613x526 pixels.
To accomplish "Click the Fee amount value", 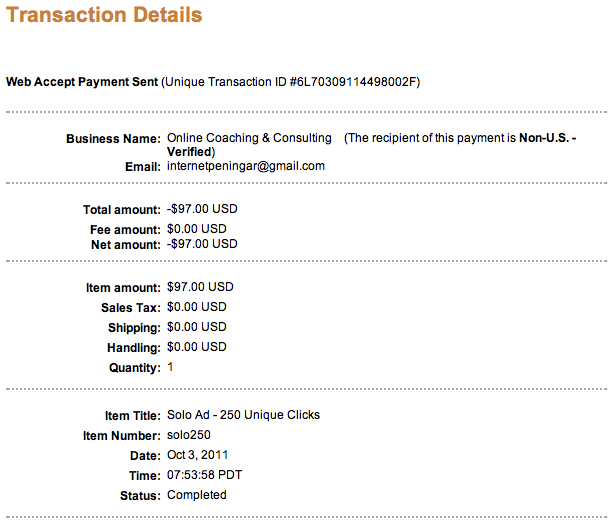I will point(197,228).
